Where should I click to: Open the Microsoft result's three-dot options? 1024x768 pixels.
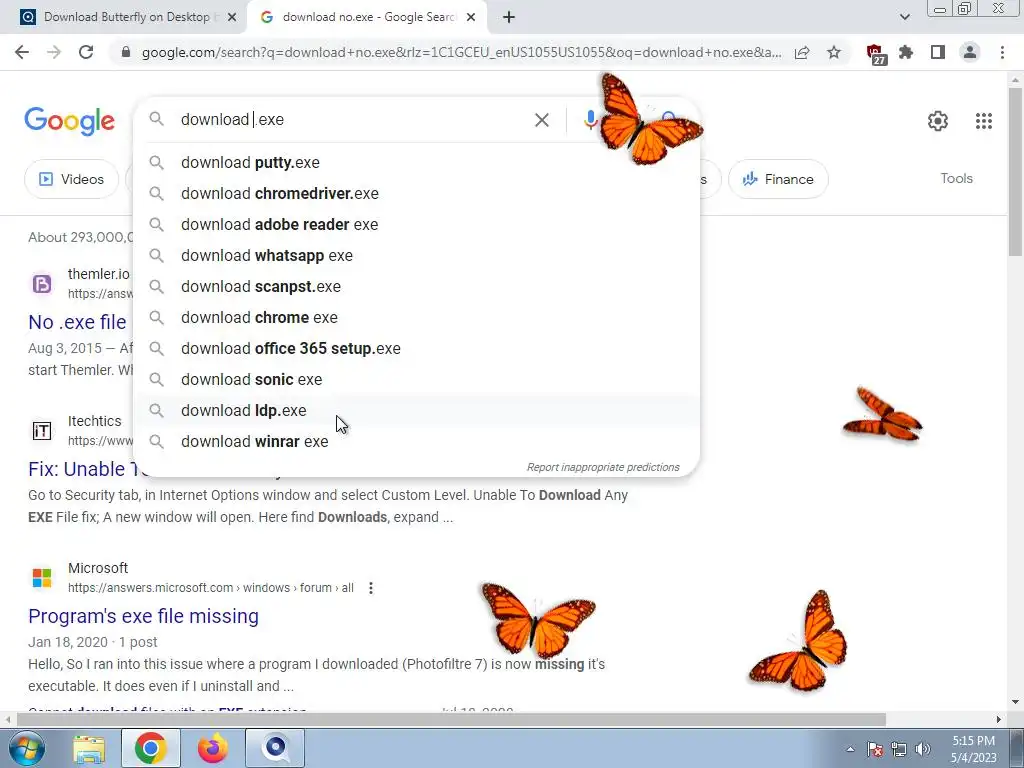pyautogui.click(x=370, y=588)
